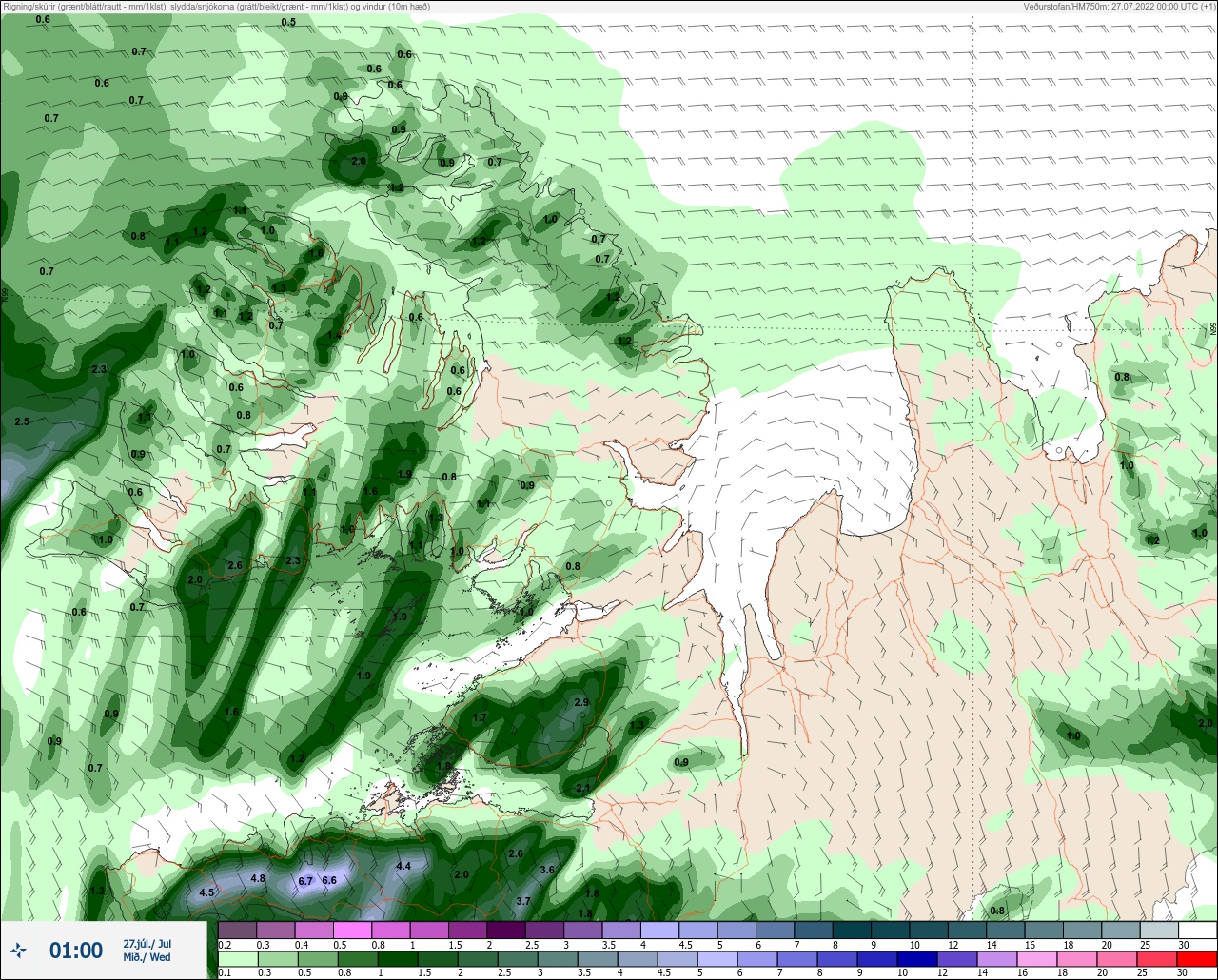Click the 2.5 precipitation value near the map's left edge
Image resolution: width=1218 pixels, height=980 pixels.
pos(22,421)
